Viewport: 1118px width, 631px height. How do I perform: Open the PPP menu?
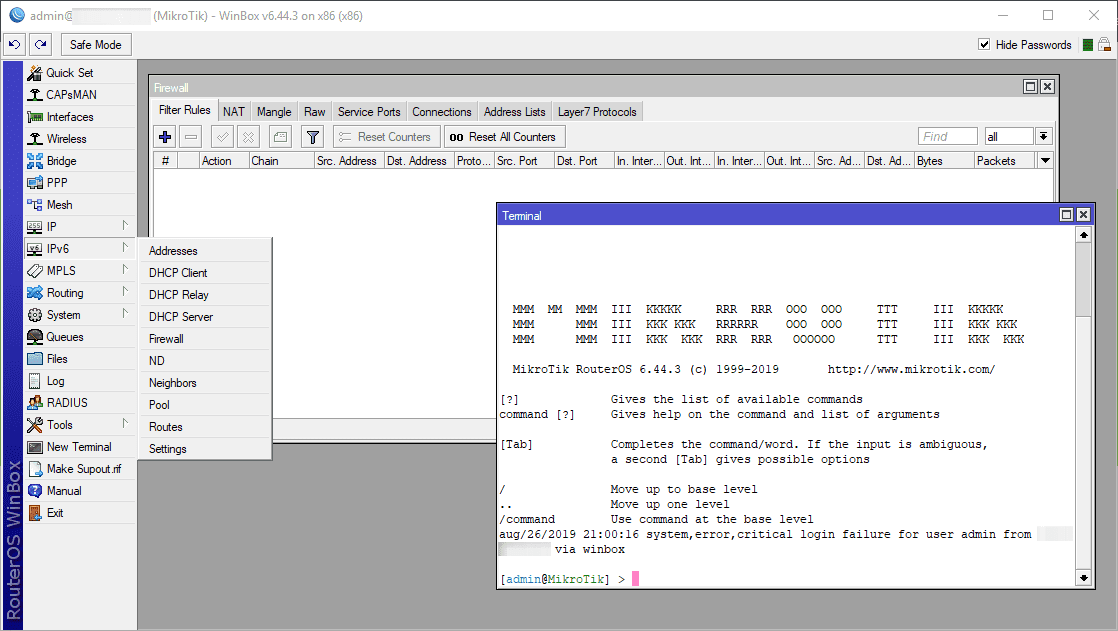[80, 183]
